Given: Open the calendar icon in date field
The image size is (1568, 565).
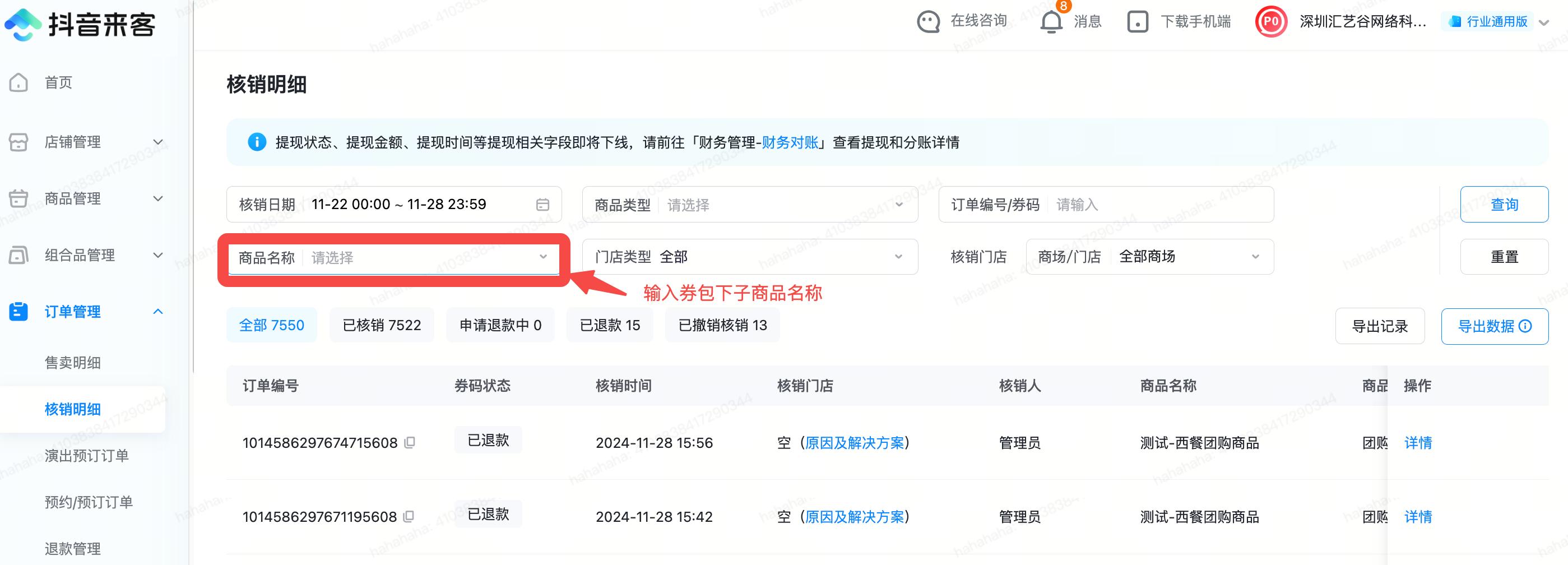Looking at the screenshot, I should point(542,205).
